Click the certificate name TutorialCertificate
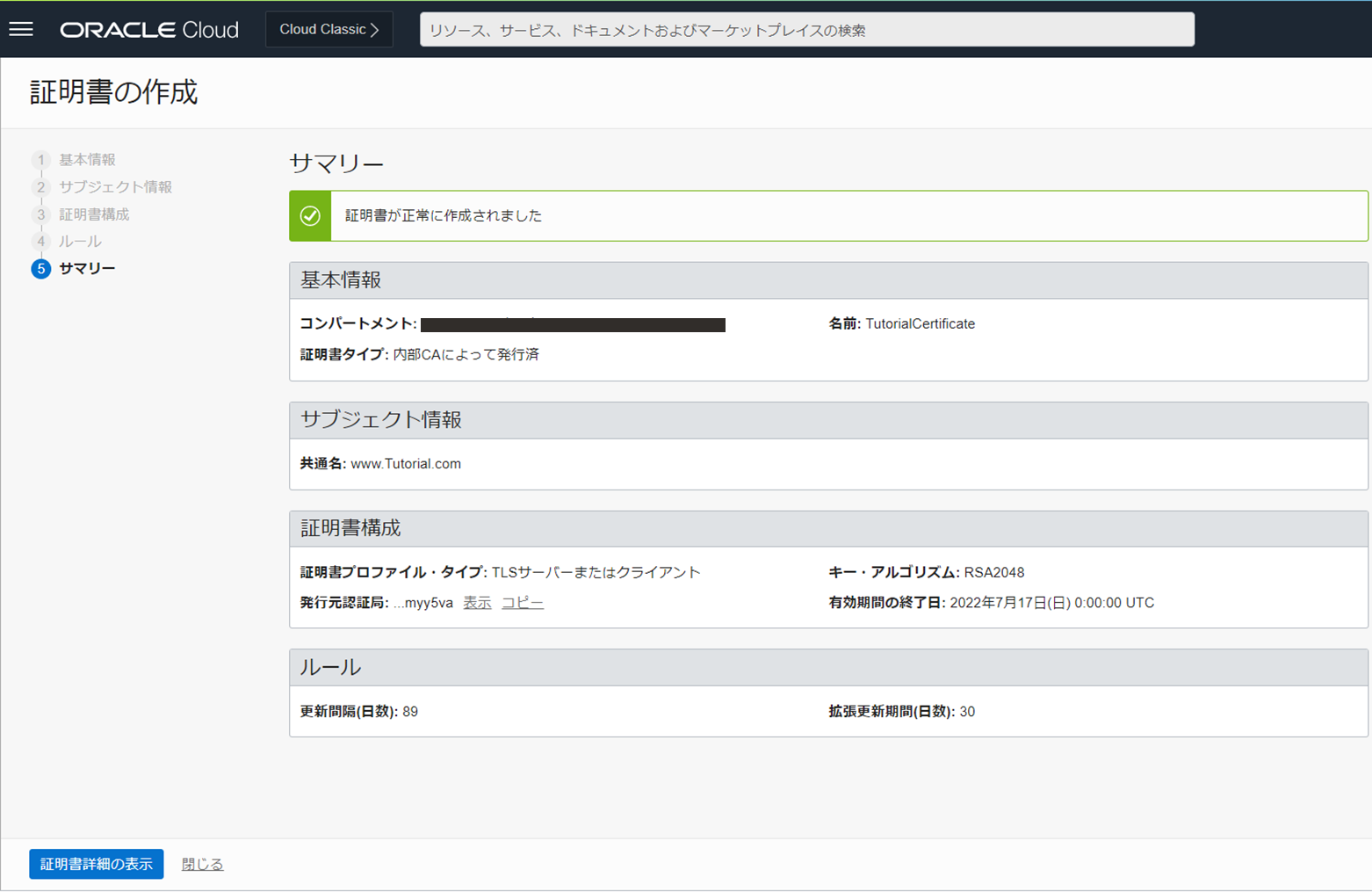The height and width of the screenshot is (892, 1372). (x=920, y=324)
